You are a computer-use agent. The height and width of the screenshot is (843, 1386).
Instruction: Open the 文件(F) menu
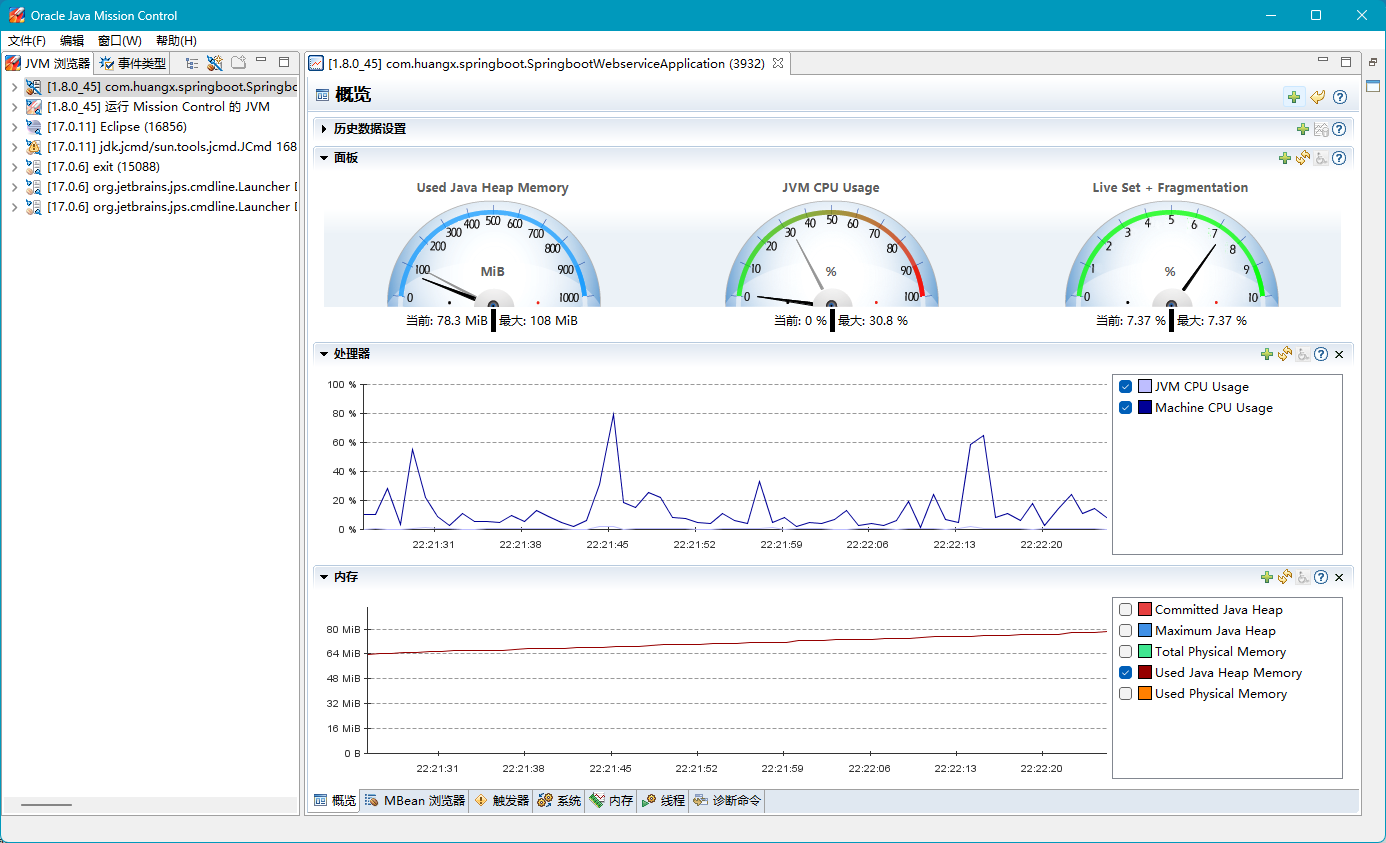tap(27, 41)
